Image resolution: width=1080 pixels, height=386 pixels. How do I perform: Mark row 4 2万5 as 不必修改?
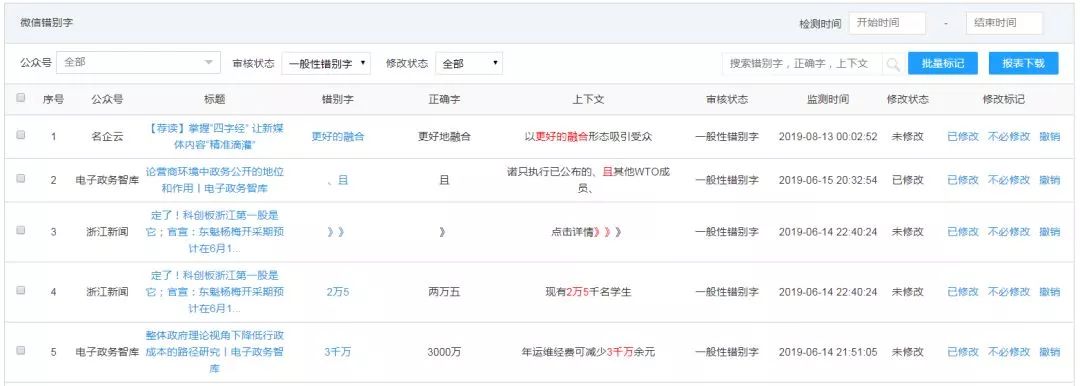pyautogui.click(x=1009, y=292)
